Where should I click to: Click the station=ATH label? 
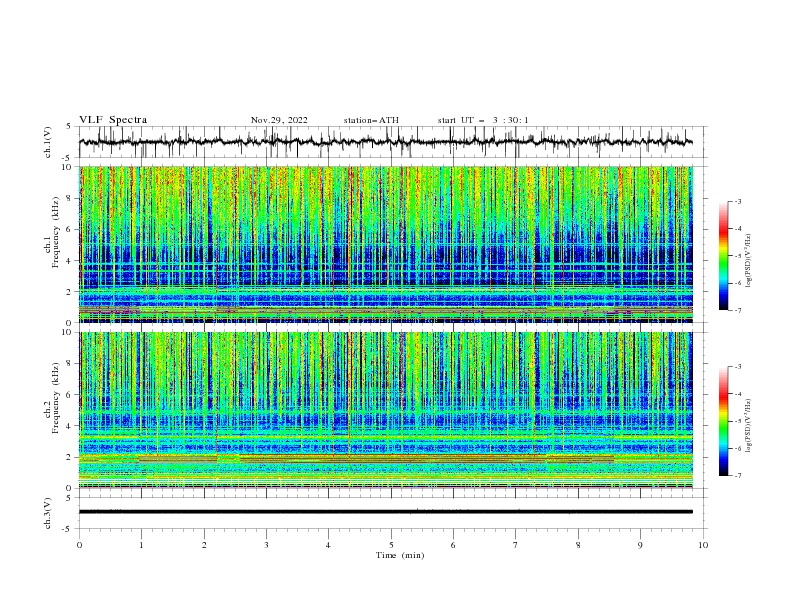point(371,120)
